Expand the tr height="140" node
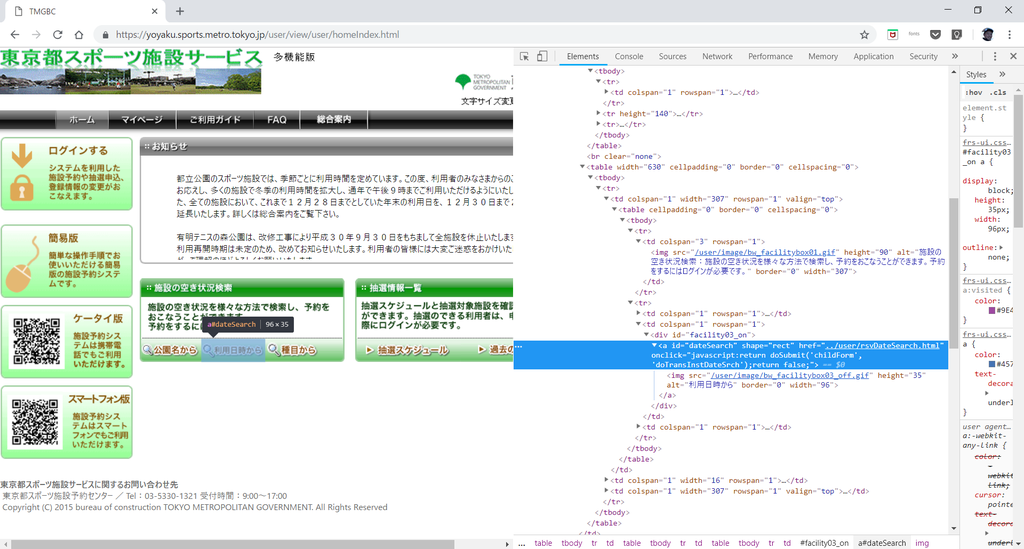The height and width of the screenshot is (549, 1024). pyautogui.click(x=598, y=114)
